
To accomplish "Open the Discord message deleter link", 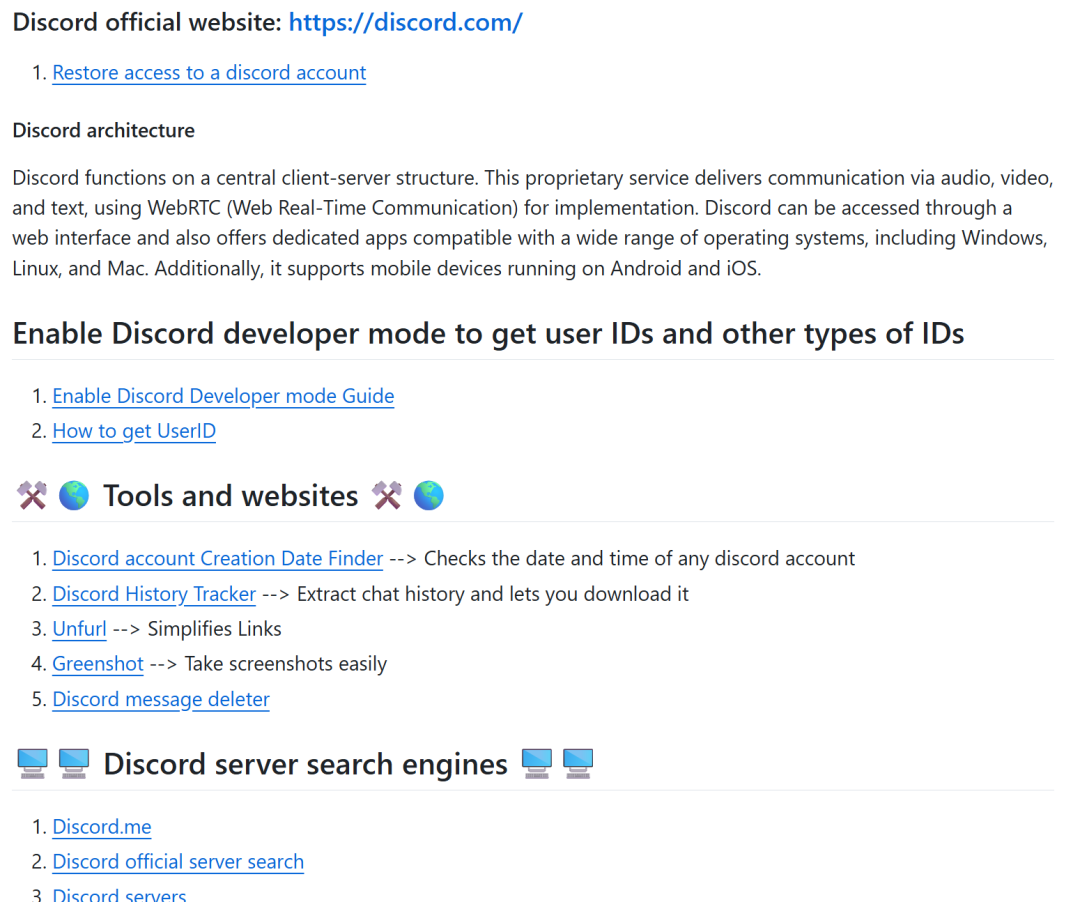I will [161, 700].
